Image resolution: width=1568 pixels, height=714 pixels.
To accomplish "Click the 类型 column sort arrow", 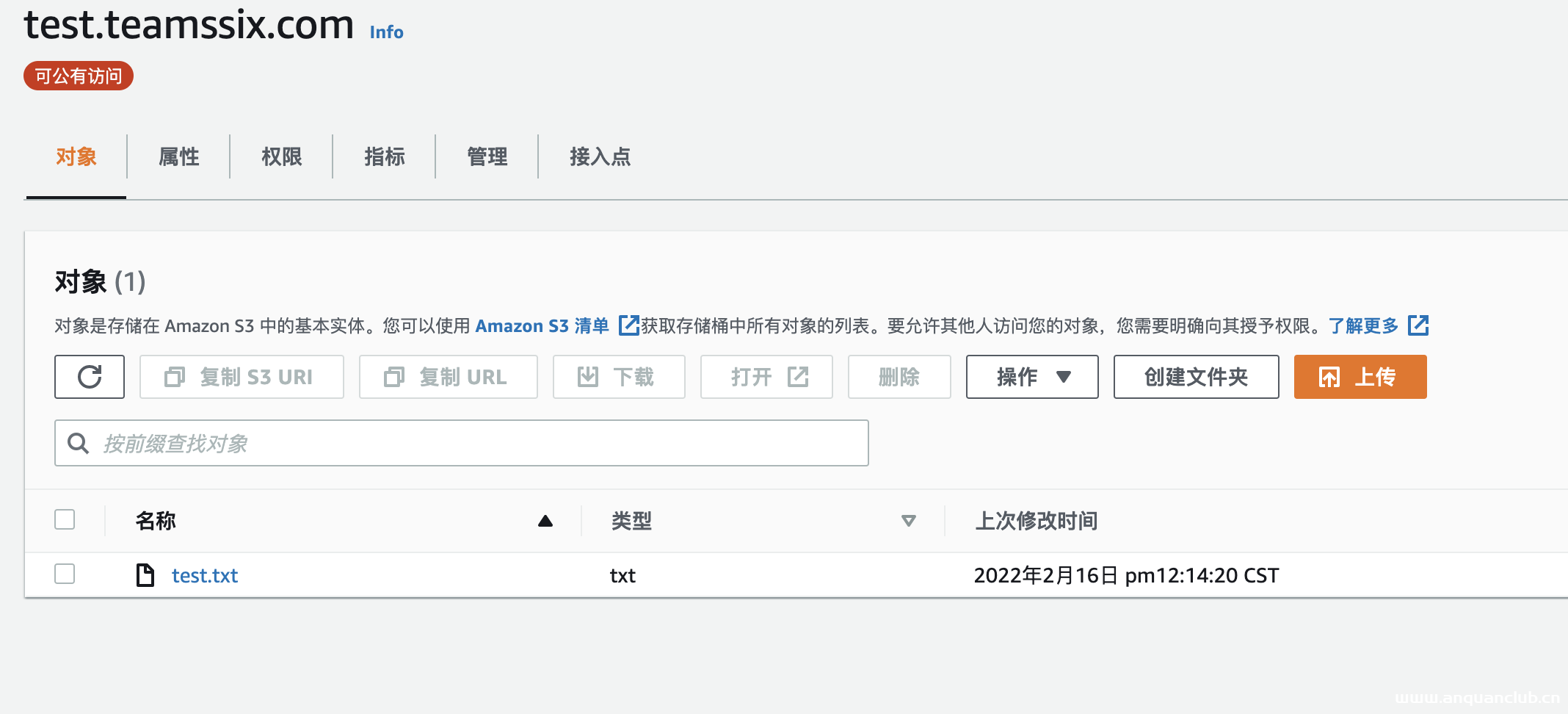I will tap(908, 521).
